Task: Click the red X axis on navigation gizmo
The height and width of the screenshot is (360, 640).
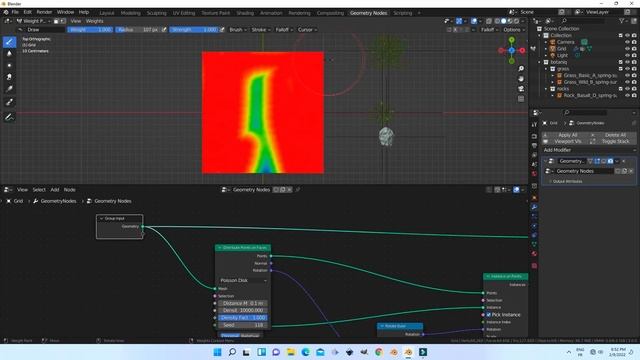Action: (x=522, y=50)
